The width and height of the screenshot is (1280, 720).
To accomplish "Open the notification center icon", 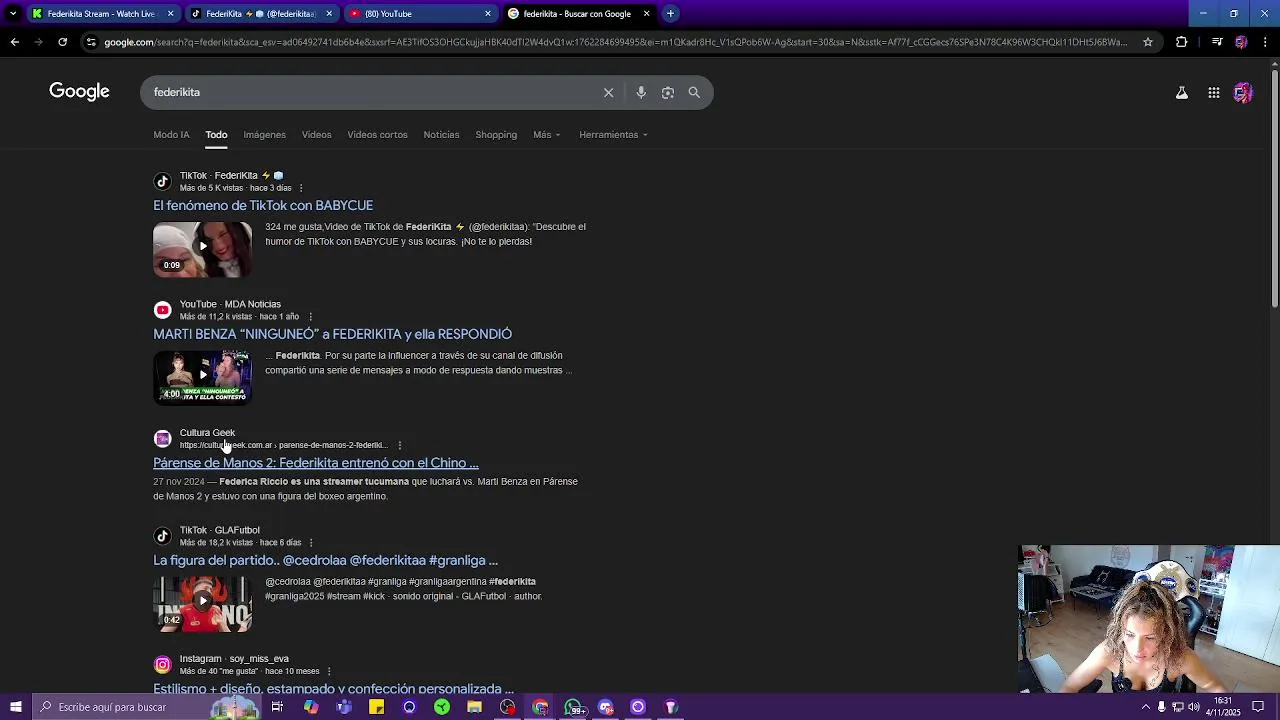I will (x=1258, y=707).
